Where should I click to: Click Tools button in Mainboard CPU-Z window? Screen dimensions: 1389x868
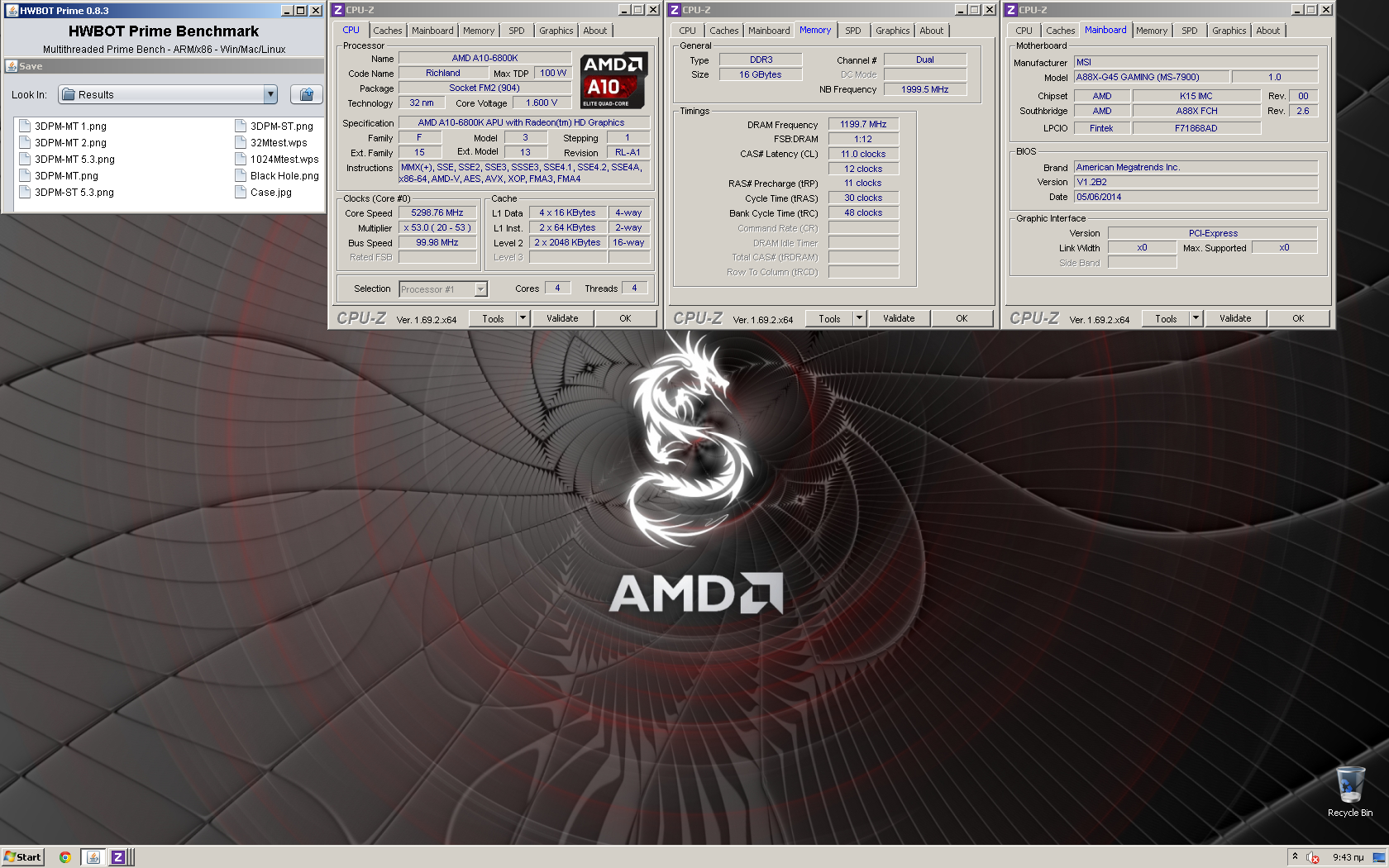(x=1167, y=318)
